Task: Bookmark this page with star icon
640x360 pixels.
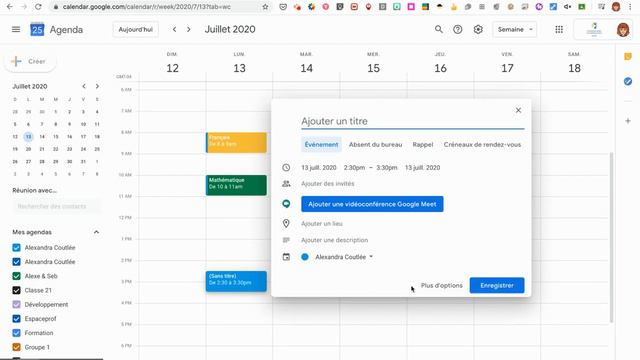Action: tap(265, 7)
